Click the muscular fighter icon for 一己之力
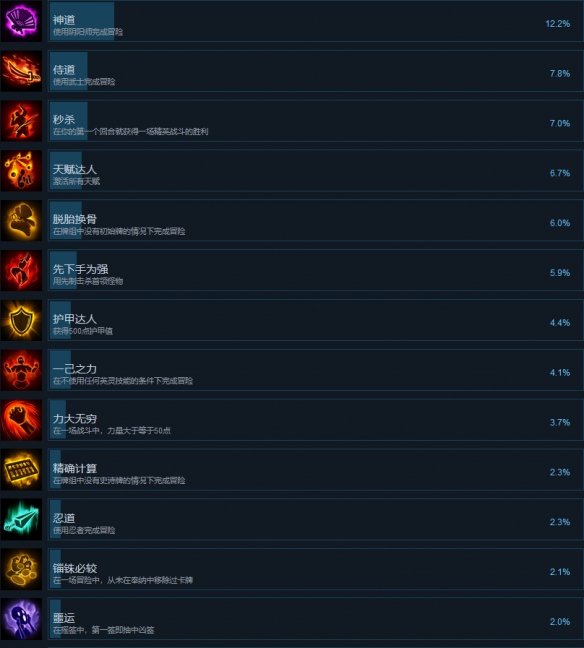The height and width of the screenshot is (648, 584). [x=21, y=370]
